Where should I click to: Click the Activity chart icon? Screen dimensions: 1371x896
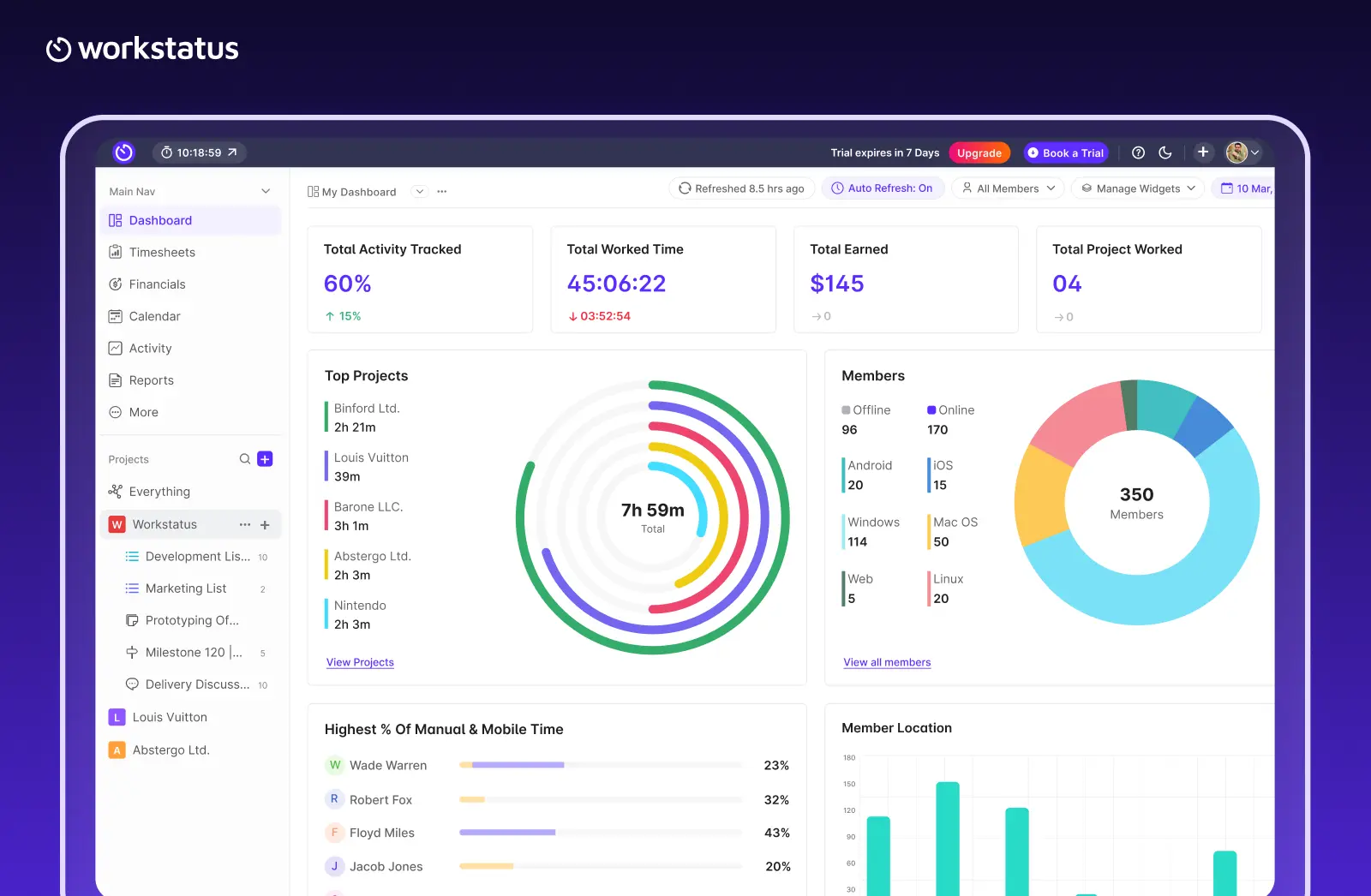coord(115,348)
